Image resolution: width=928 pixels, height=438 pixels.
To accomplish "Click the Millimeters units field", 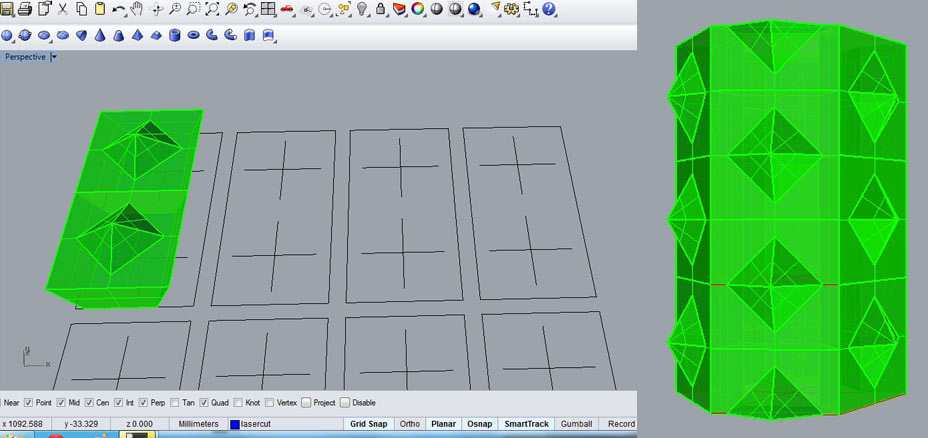I will (198, 424).
